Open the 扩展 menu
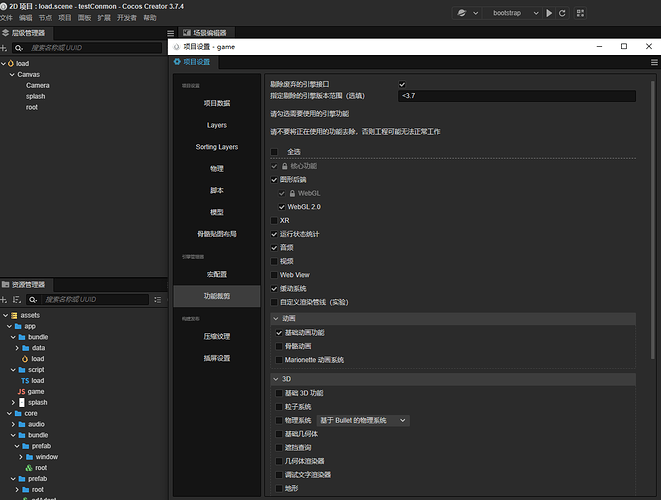Viewport: 661px width, 500px height. tap(104, 18)
